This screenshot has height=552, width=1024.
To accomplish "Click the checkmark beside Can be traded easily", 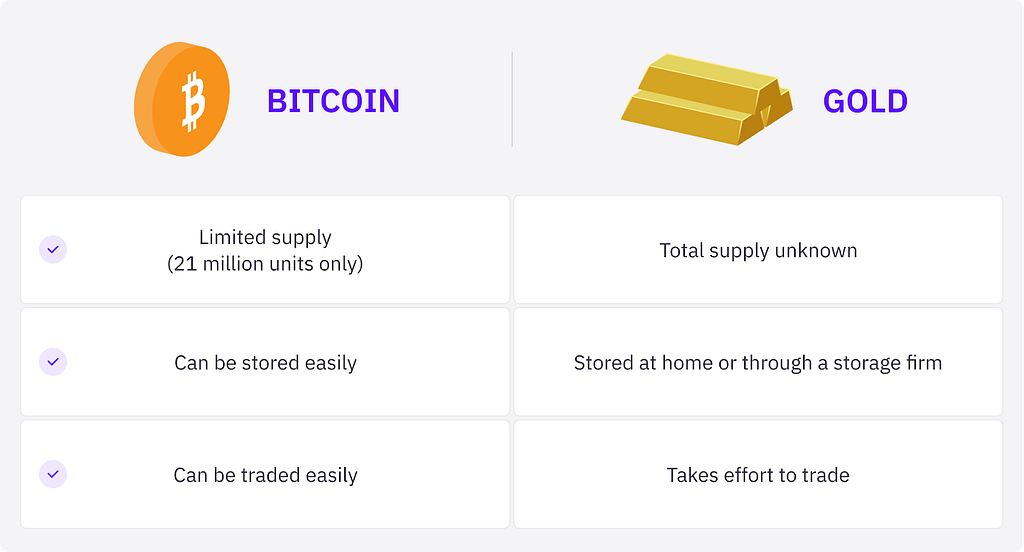I will 53,474.
